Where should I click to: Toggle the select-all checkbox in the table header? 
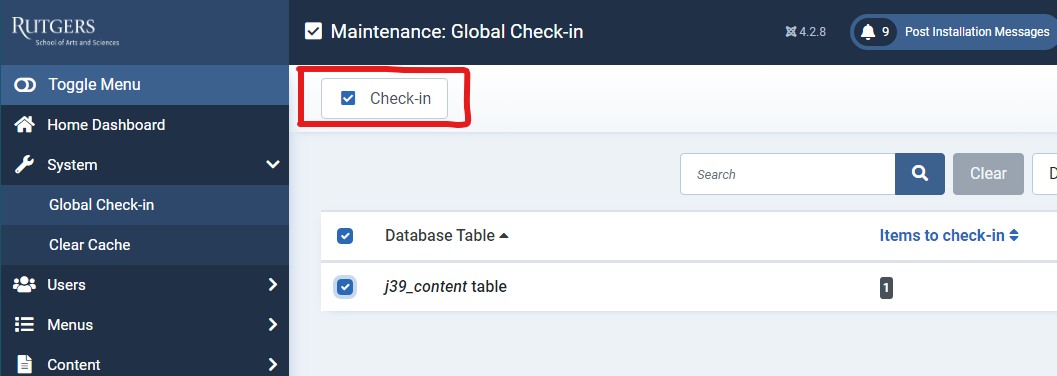344,236
